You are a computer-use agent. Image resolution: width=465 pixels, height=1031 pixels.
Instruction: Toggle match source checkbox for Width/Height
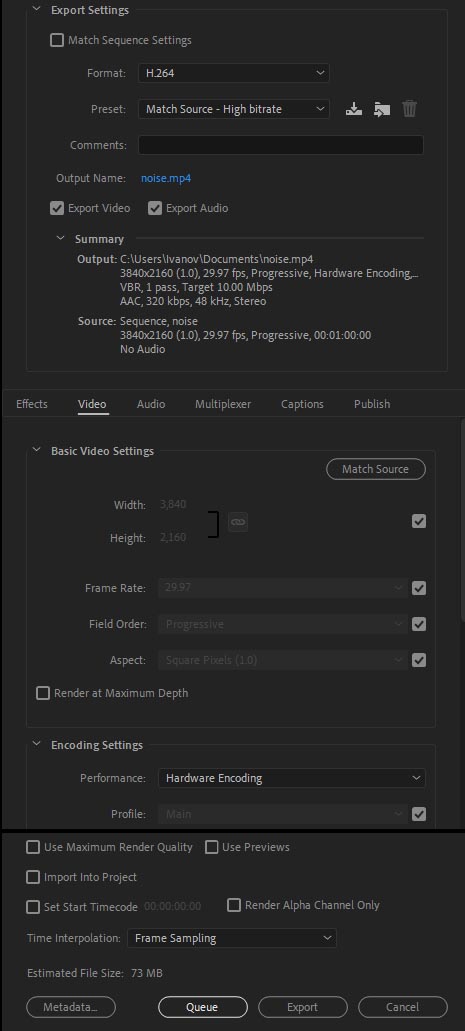(419, 521)
